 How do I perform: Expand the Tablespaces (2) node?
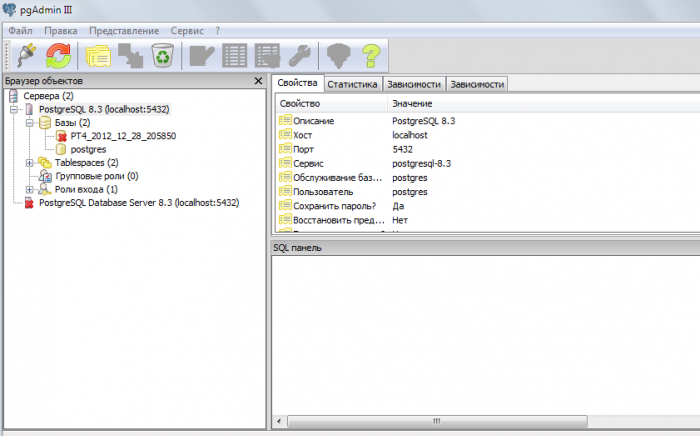click(29, 163)
